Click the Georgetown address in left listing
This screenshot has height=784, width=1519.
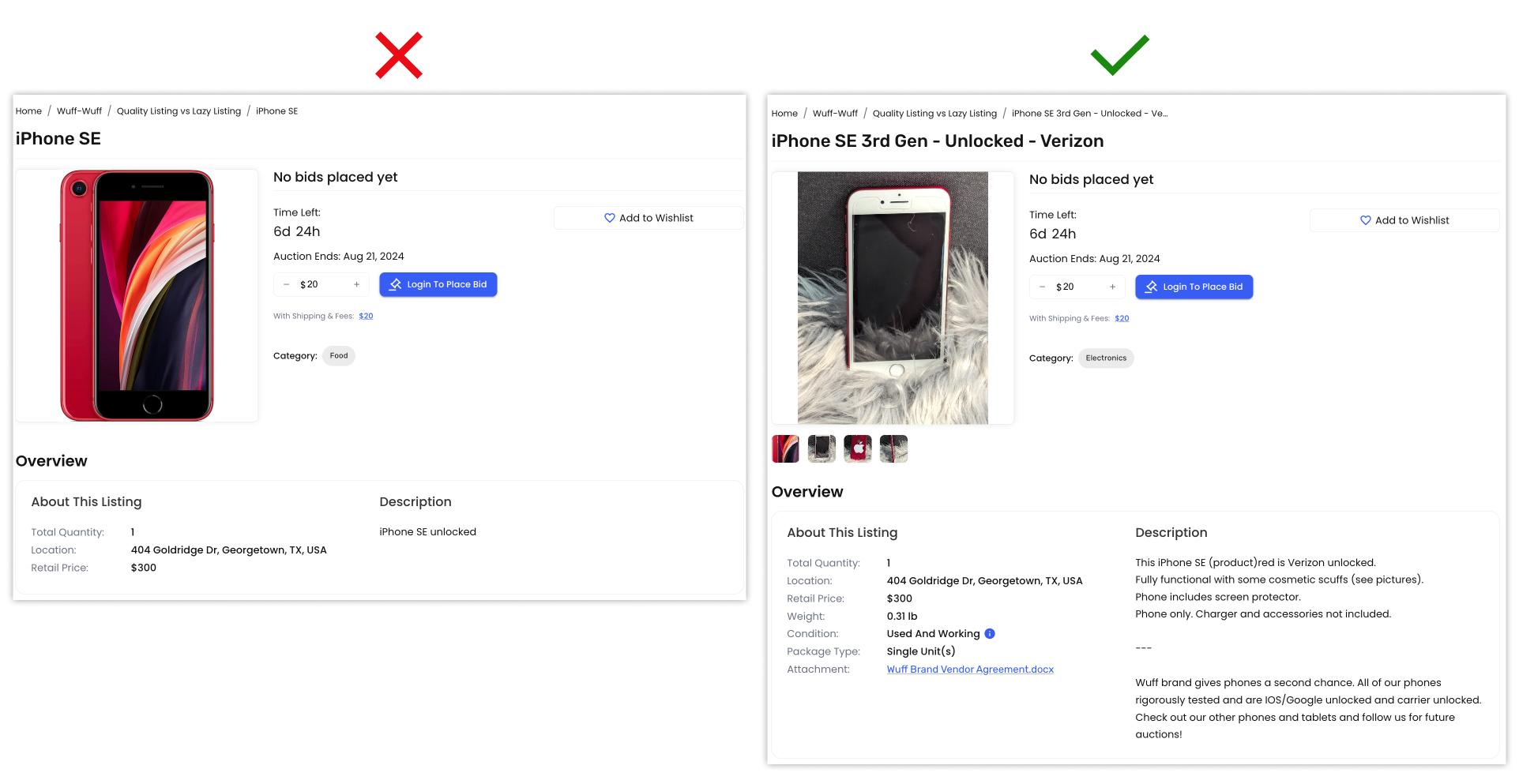228,550
